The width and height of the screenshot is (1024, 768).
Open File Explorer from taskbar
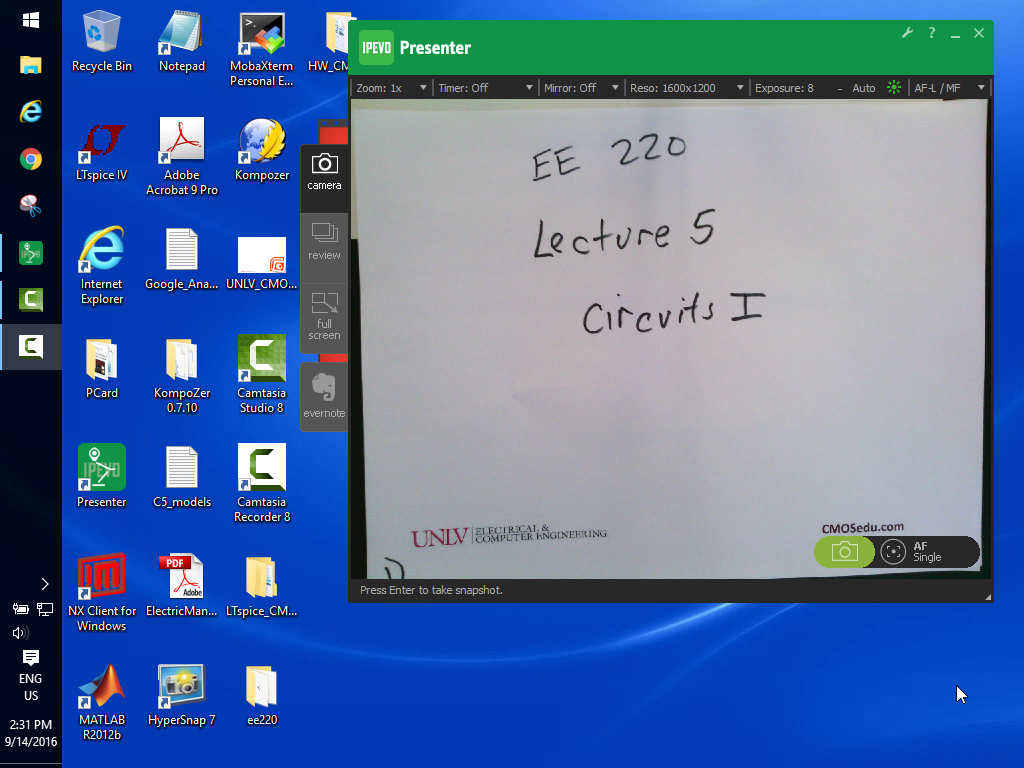[31, 65]
